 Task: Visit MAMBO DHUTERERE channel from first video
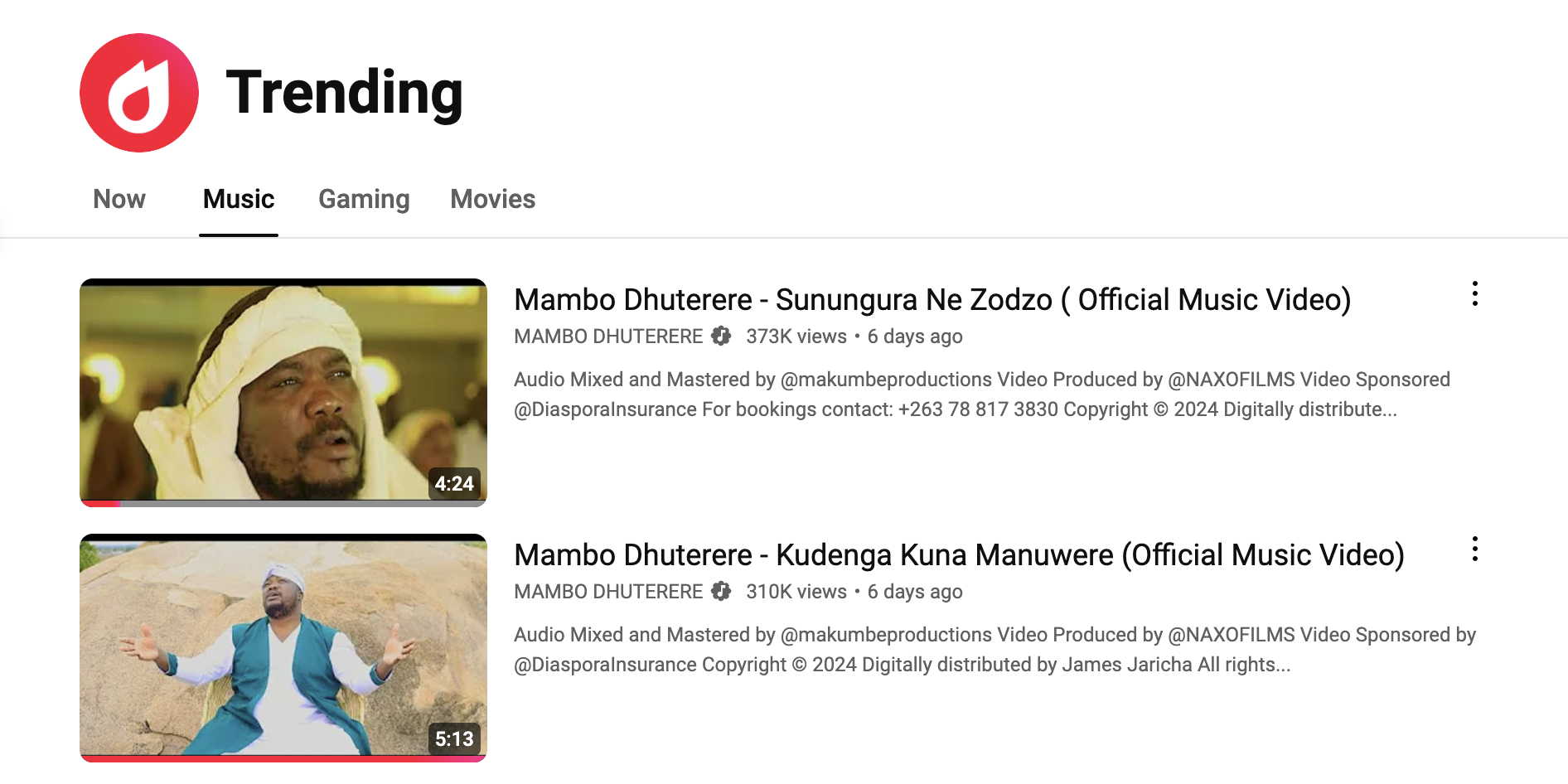pyautogui.click(x=608, y=336)
